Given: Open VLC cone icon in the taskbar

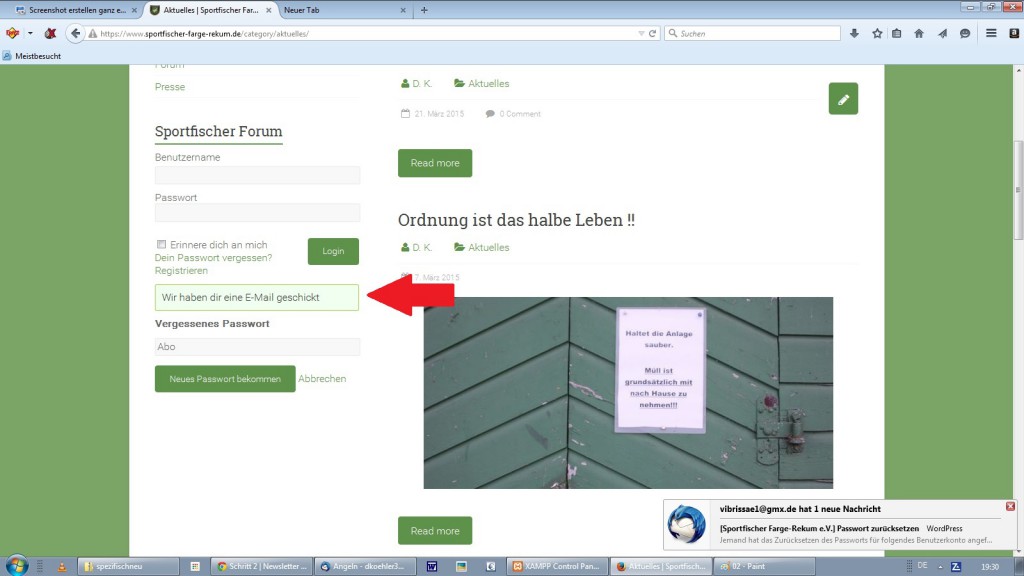Looking at the screenshot, I should tap(62, 566).
